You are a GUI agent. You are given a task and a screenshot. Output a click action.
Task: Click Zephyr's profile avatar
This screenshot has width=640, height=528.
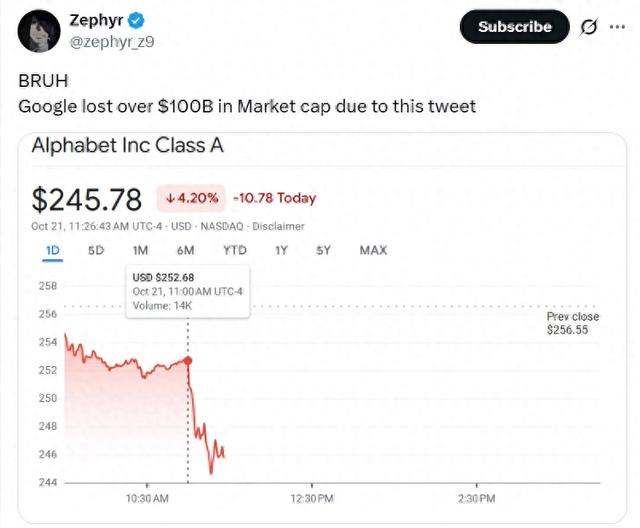tap(37, 31)
